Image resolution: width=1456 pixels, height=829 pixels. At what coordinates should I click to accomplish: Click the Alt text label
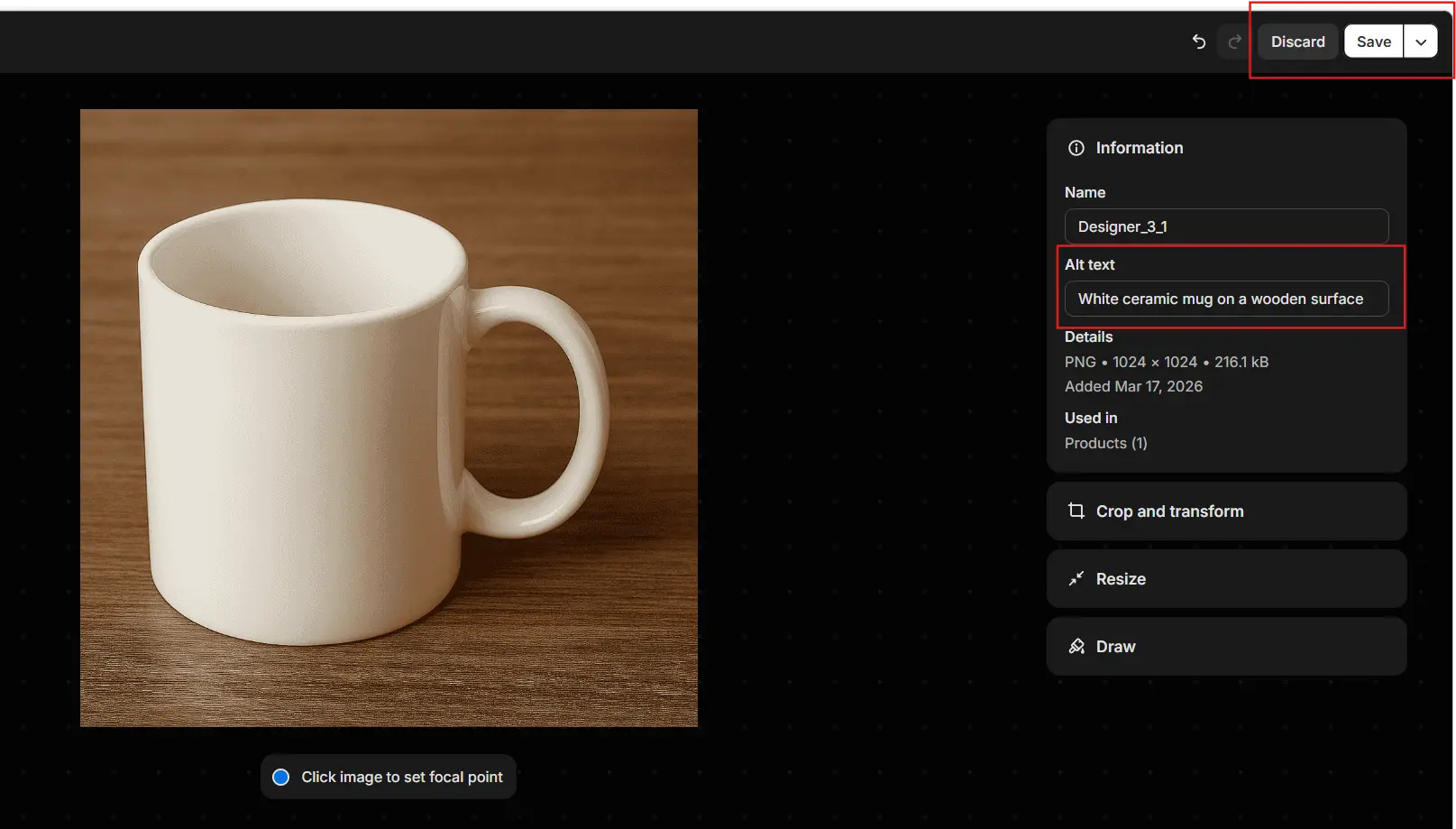[x=1089, y=264]
